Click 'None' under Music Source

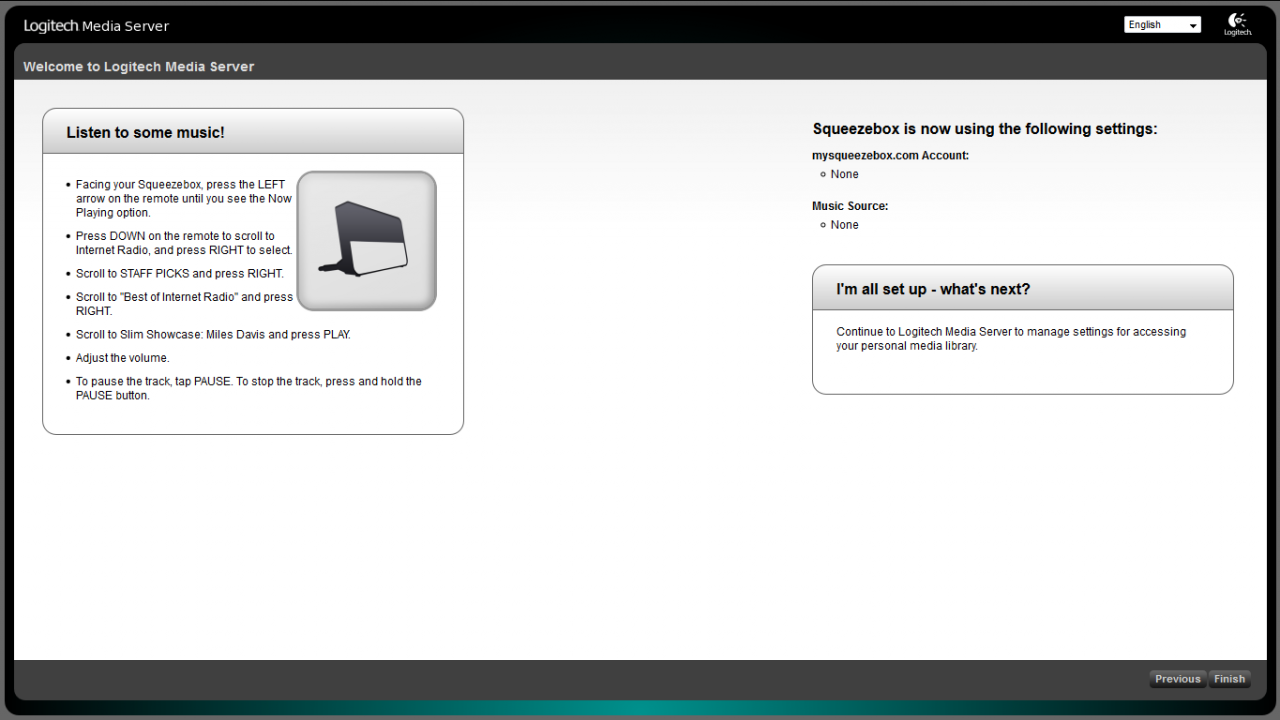click(x=845, y=225)
